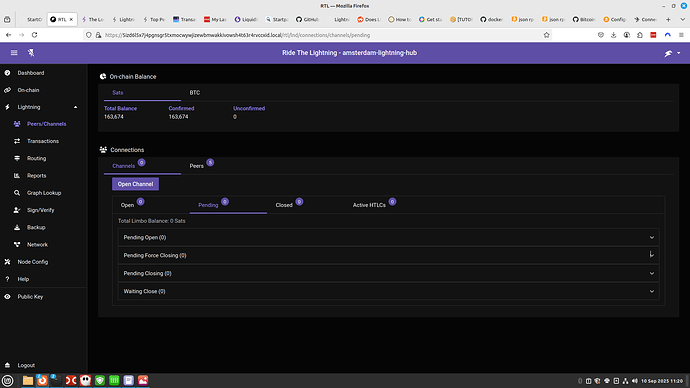Image resolution: width=690 pixels, height=388 pixels.
Task: Open the hamburger menu icon
Action: click(x=14, y=53)
